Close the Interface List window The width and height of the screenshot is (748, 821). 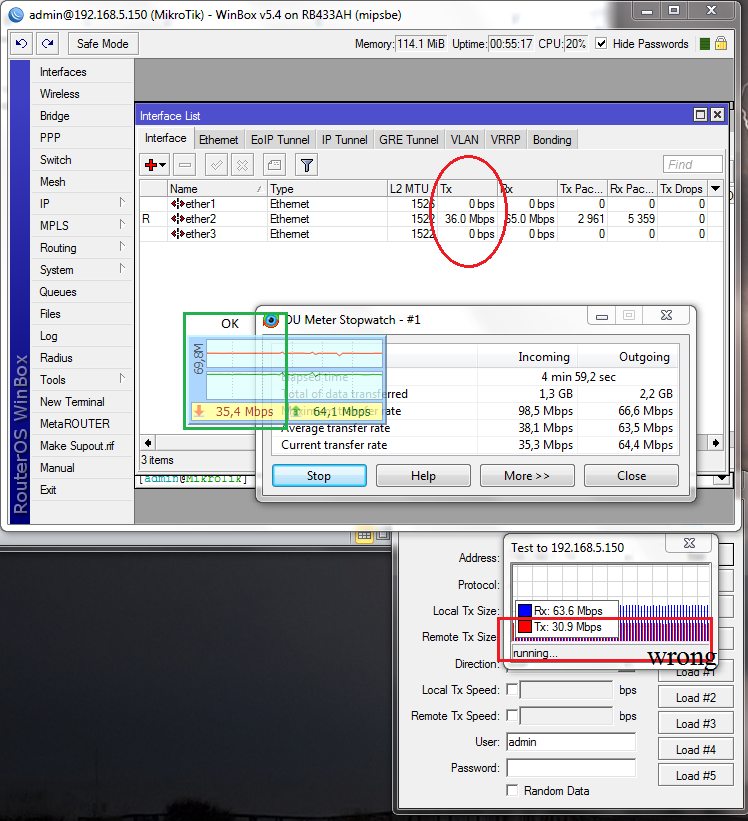tap(717, 115)
